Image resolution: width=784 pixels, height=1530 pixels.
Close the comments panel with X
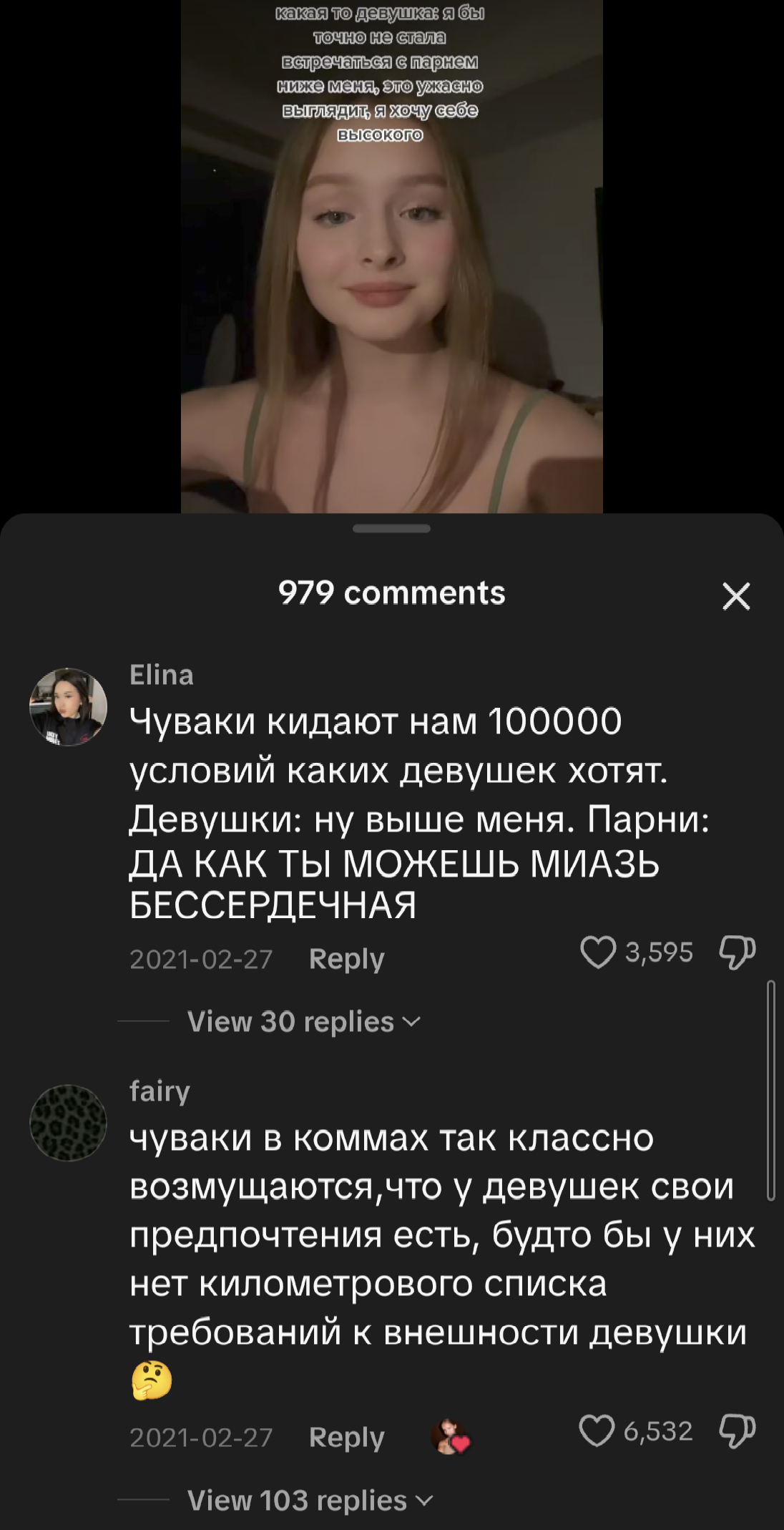[x=736, y=595]
